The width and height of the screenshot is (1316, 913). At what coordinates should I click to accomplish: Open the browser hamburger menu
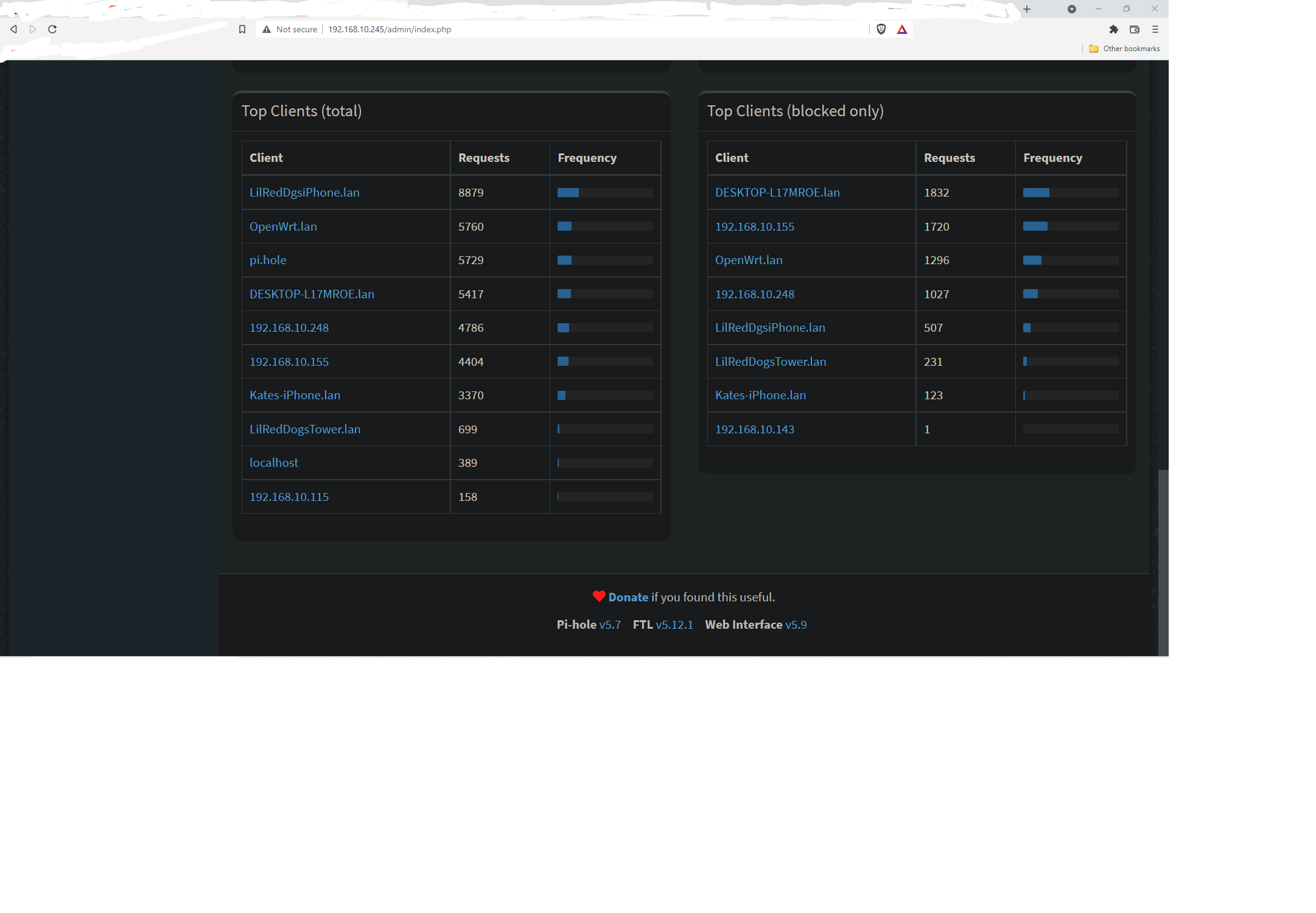[x=1155, y=29]
